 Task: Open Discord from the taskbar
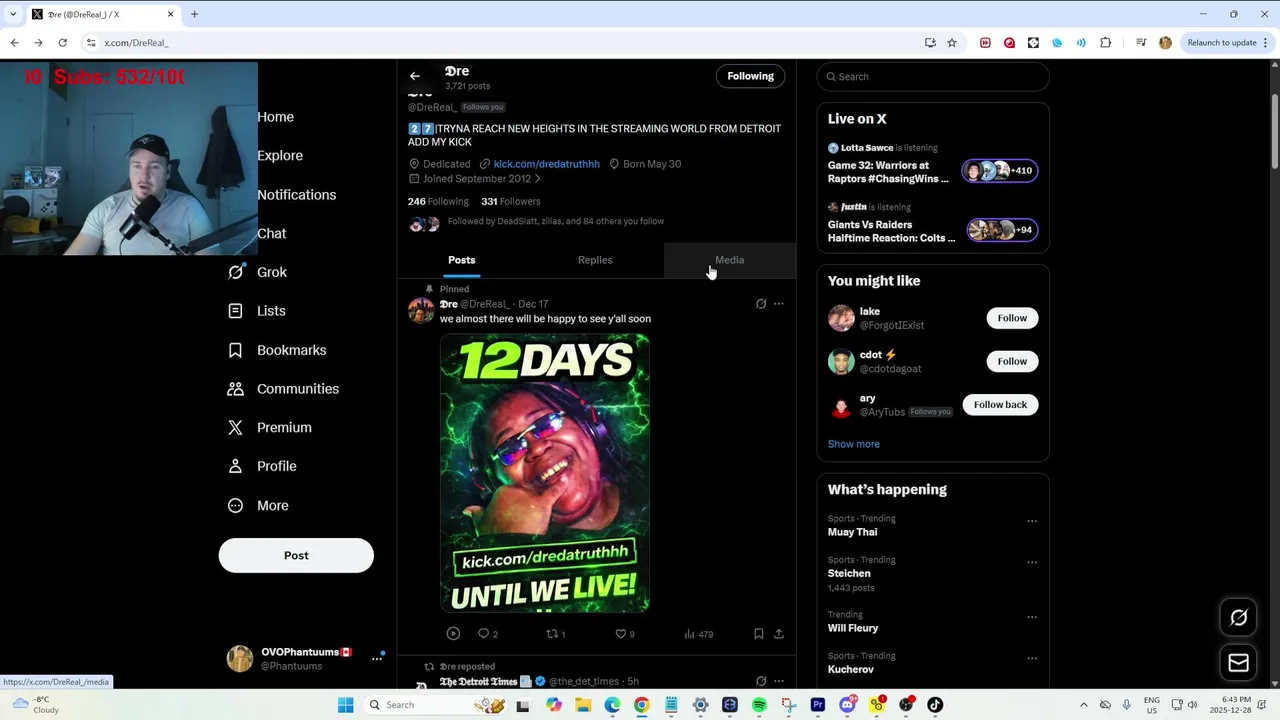point(847,705)
